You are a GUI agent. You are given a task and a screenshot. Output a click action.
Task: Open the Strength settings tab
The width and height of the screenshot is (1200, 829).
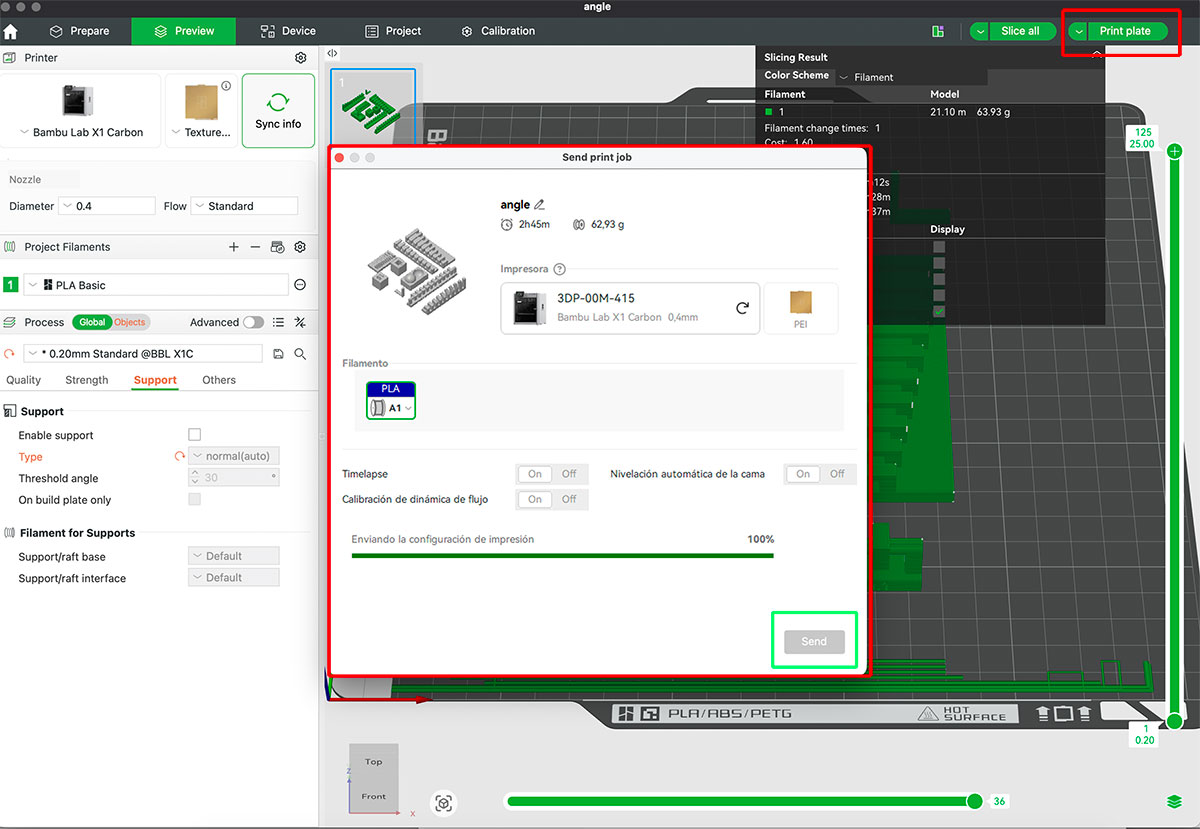(87, 380)
